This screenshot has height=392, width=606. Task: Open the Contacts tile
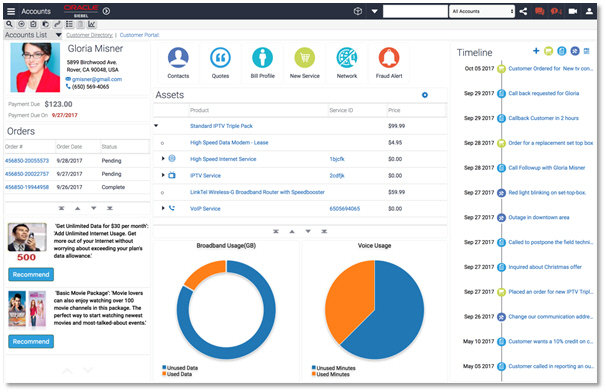coord(178,63)
